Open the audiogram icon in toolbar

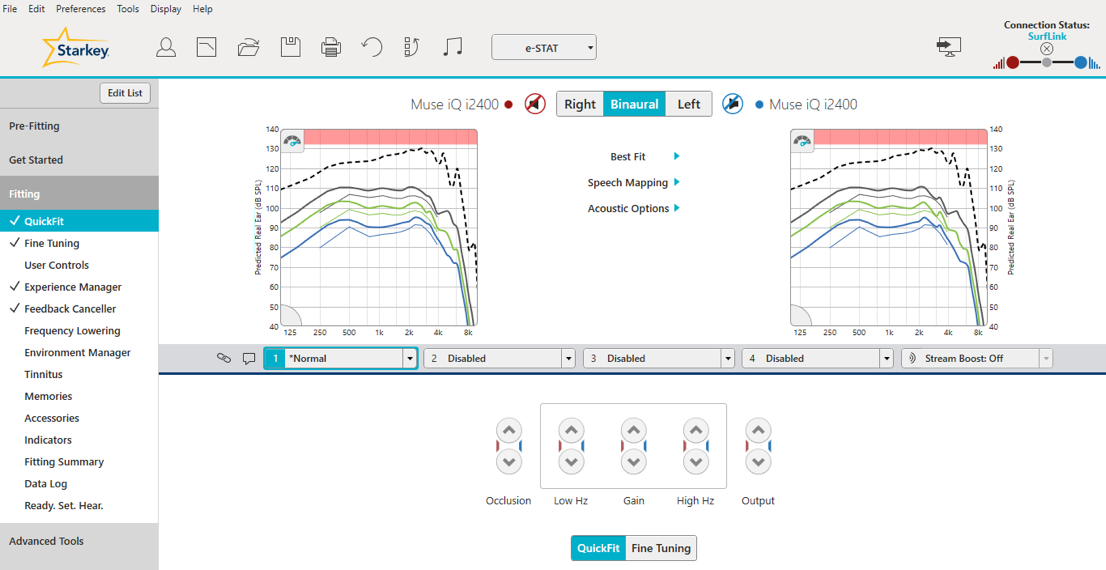(207, 48)
